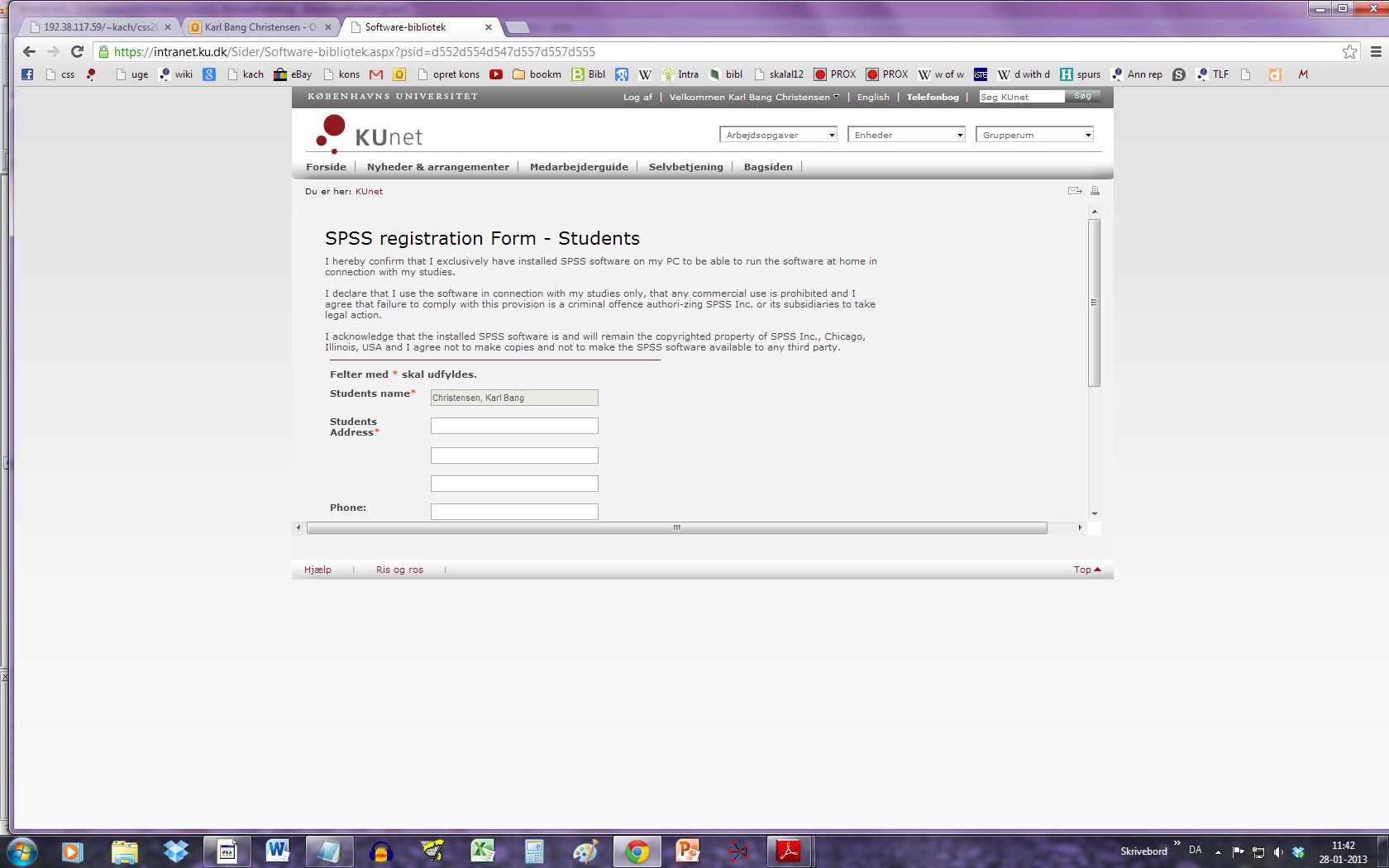Reload the current page
This screenshot has height=868, width=1389.
(x=77, y=51)
